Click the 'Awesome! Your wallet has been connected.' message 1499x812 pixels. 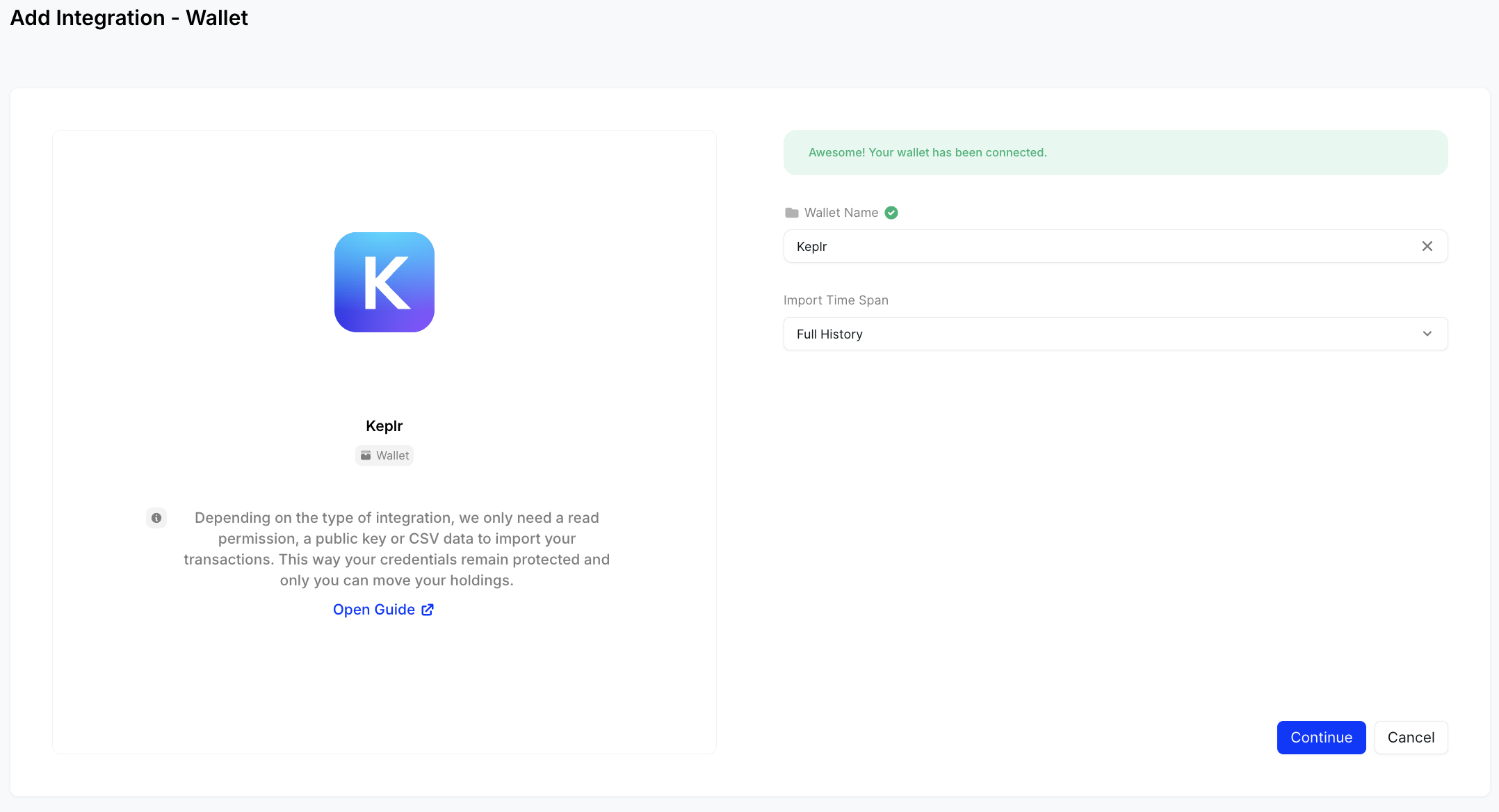click(x=927, y=152)
